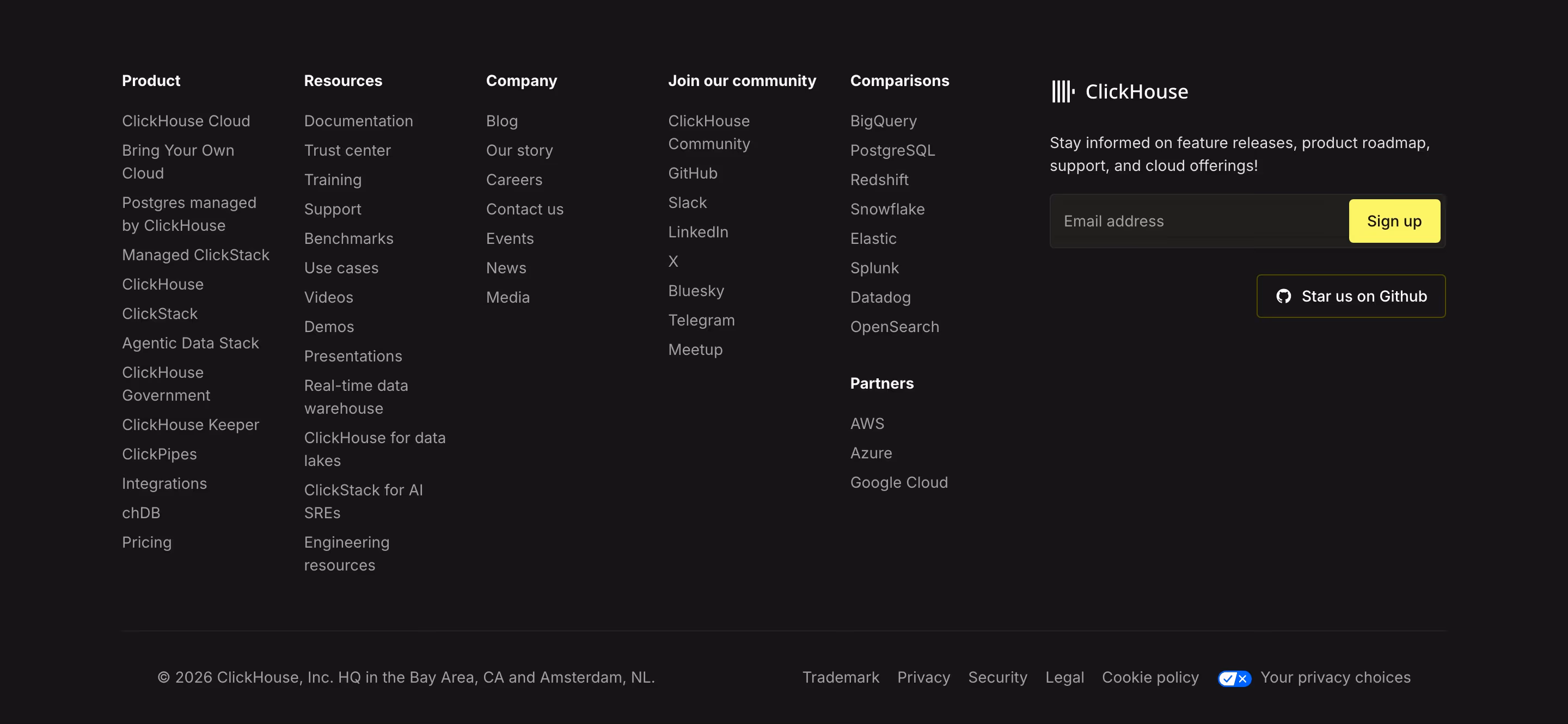Visit the Careers page
Viewport: 1568px width, 724px height.
pos(514,180)
